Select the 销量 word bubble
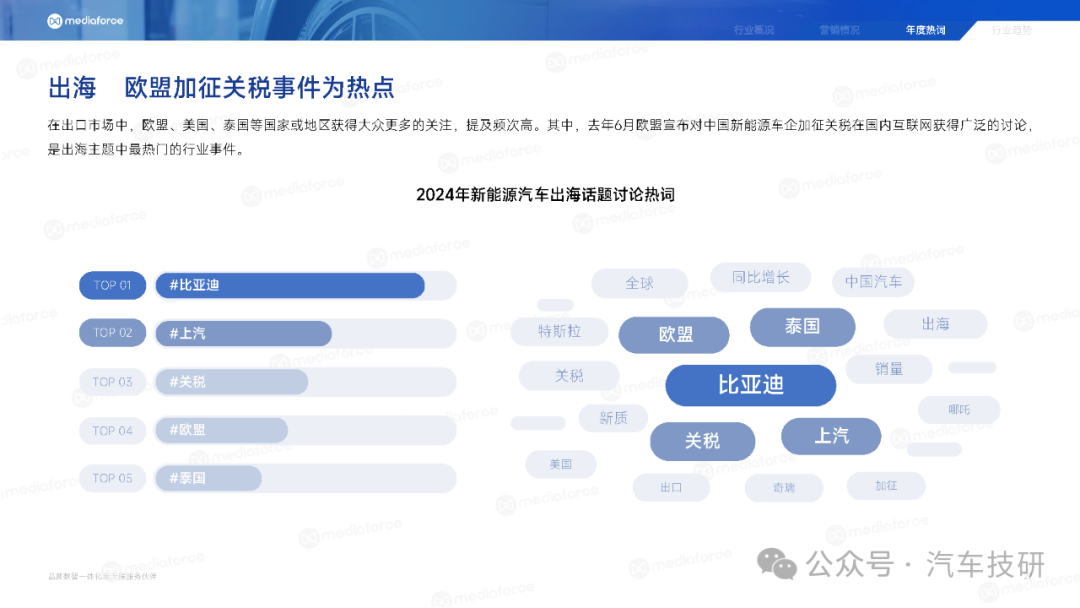 click(x=889, y=369)
